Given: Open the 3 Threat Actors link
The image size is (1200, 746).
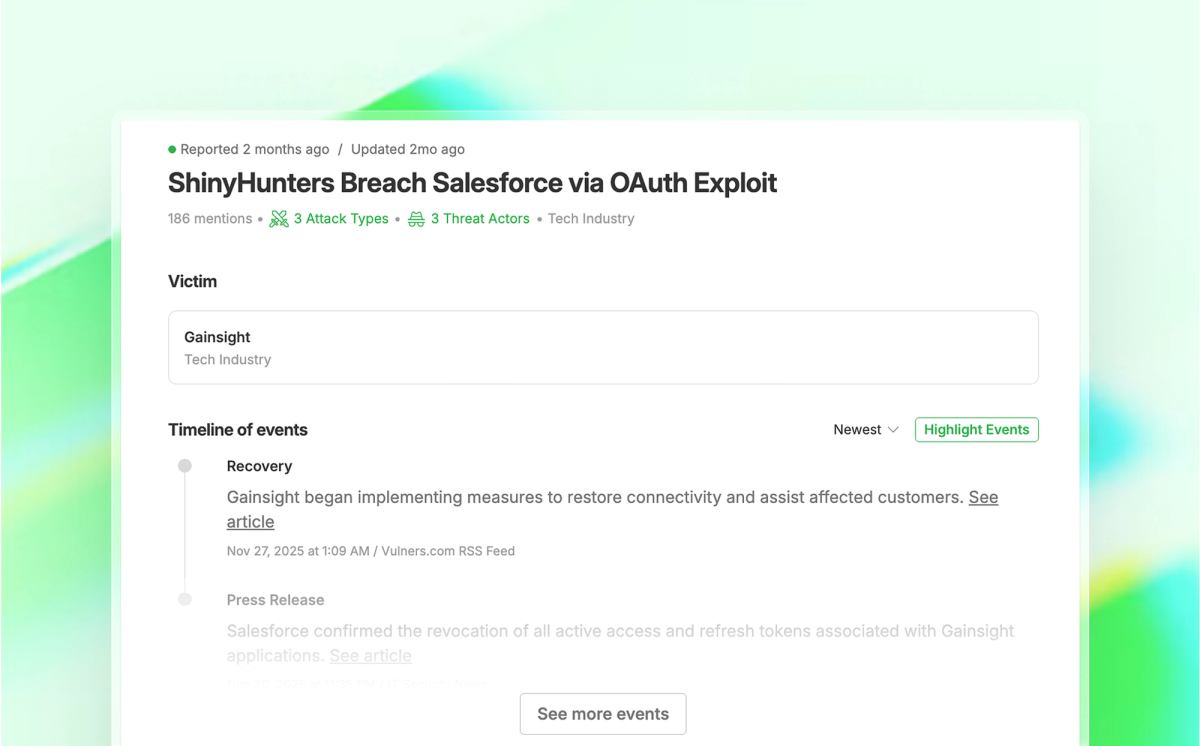Looking at the screenshot, I should pos(480,219).
